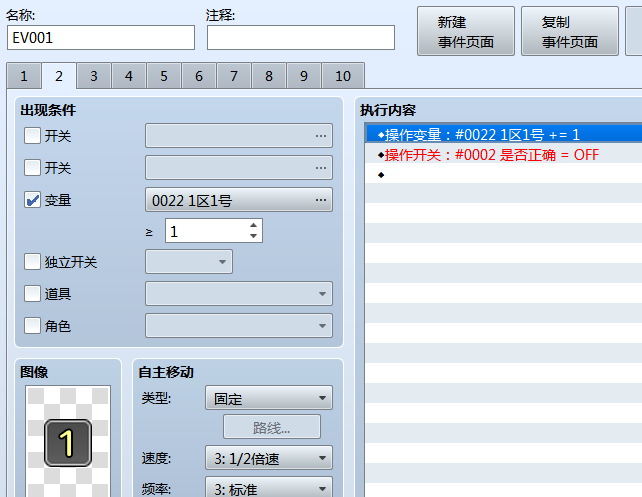Select command 操作变量 #0022 1区1号 += 1
Image resolution: width=642 pixels, height=497 pixels.
(x=504, y=134)
